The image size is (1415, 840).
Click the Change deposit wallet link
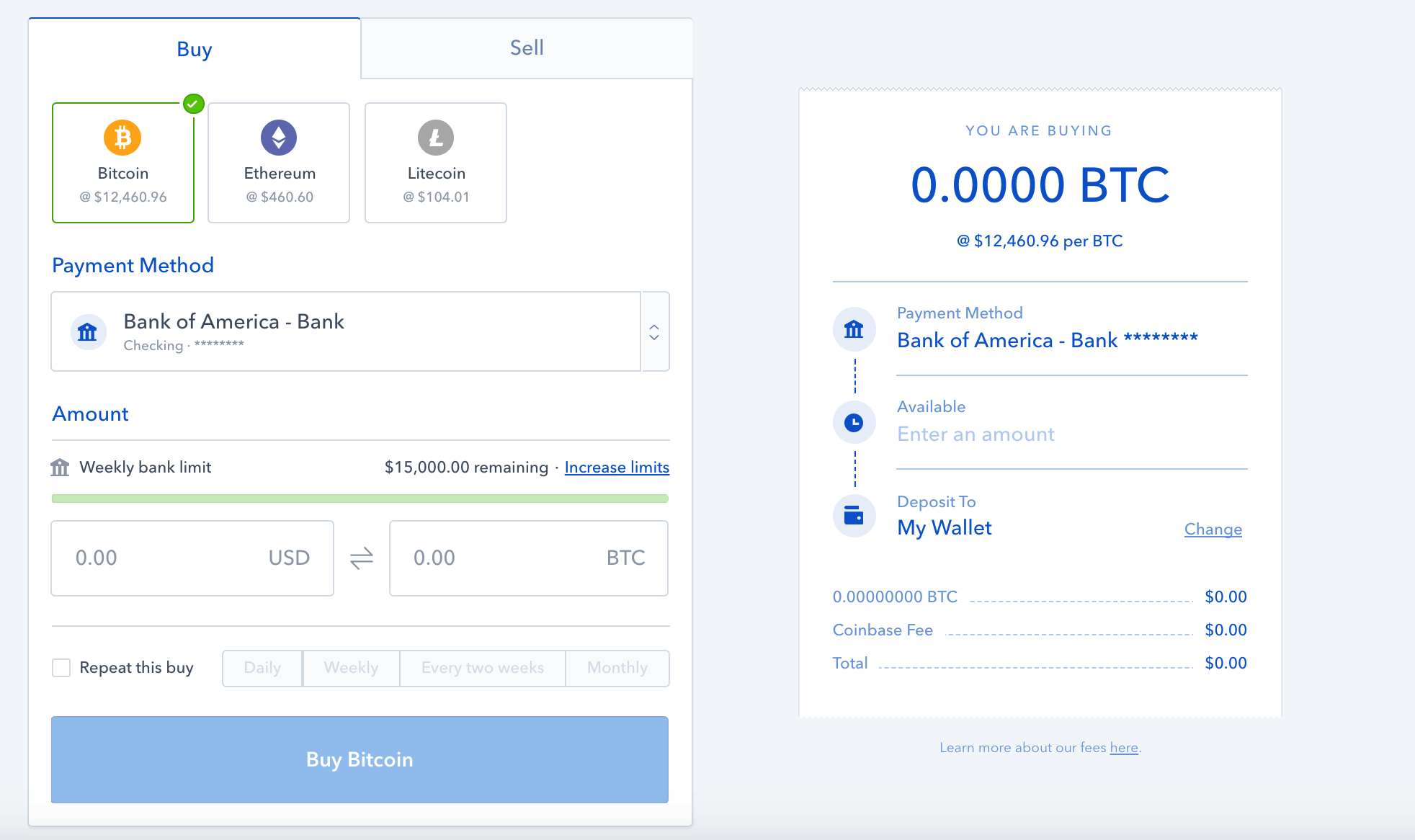click(1213, 527)
